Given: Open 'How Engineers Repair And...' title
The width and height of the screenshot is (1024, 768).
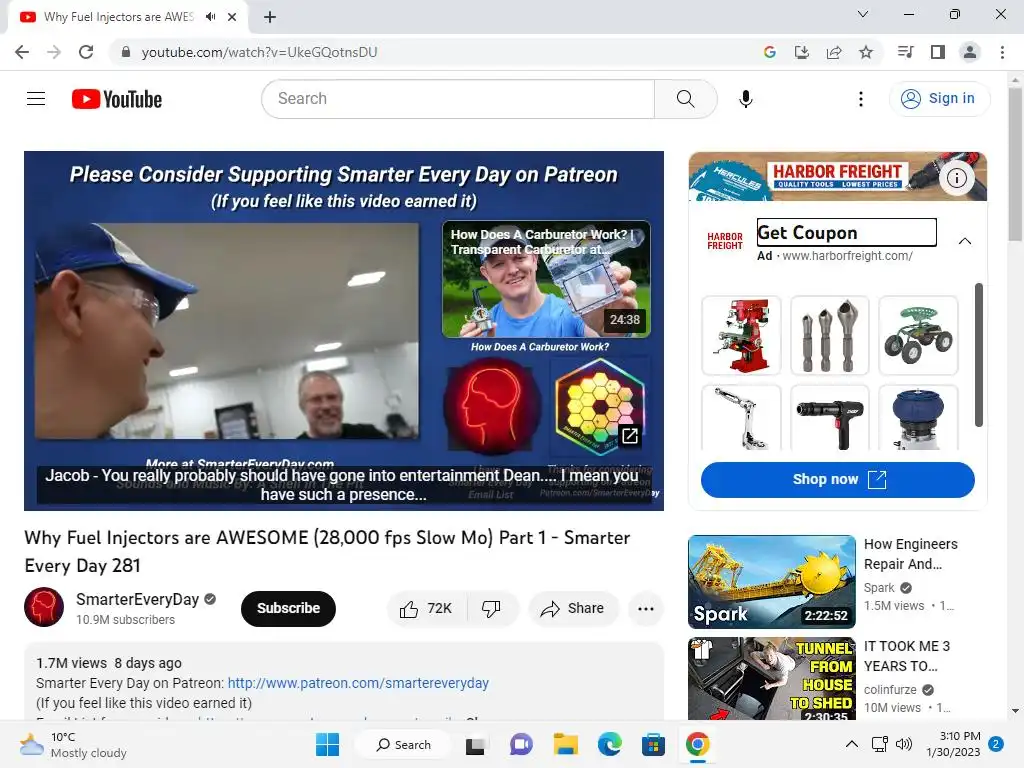Looking at the screenshot, I should coord(910,554).
